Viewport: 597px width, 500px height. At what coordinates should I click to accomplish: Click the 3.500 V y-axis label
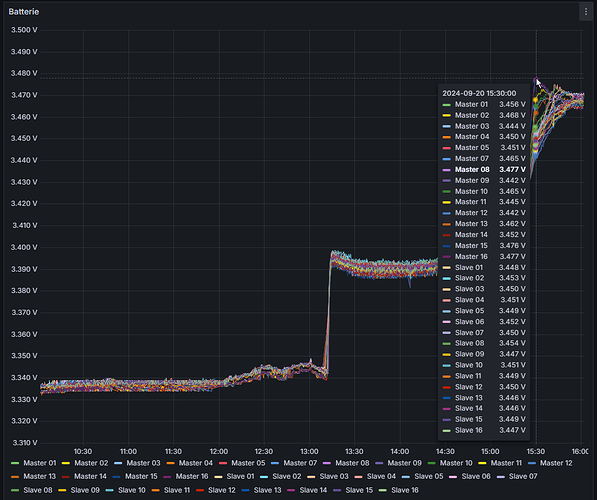click(x=24, y=30)
